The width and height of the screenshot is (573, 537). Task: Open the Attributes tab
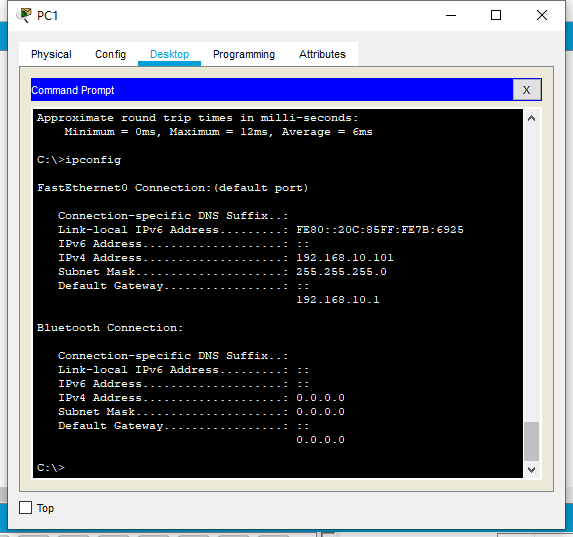click(322, 54)
